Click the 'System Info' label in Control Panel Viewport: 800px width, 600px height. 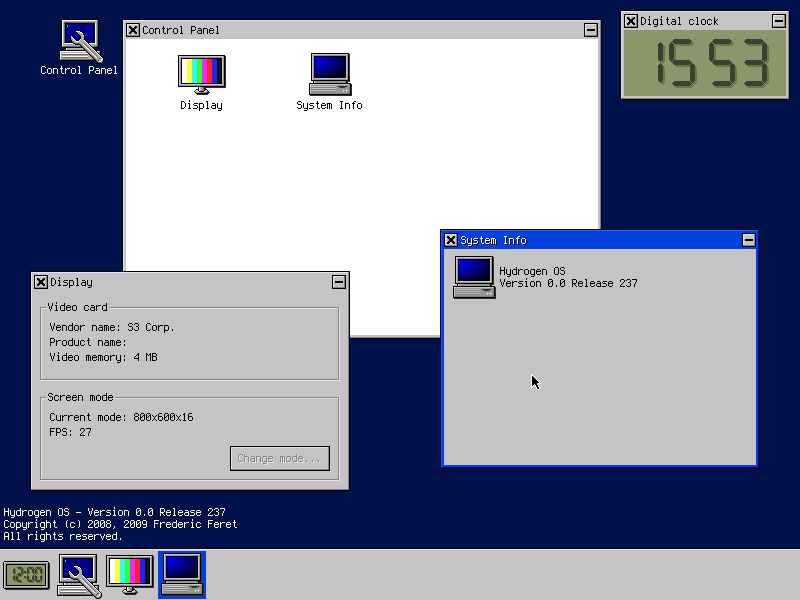(330, 105)
